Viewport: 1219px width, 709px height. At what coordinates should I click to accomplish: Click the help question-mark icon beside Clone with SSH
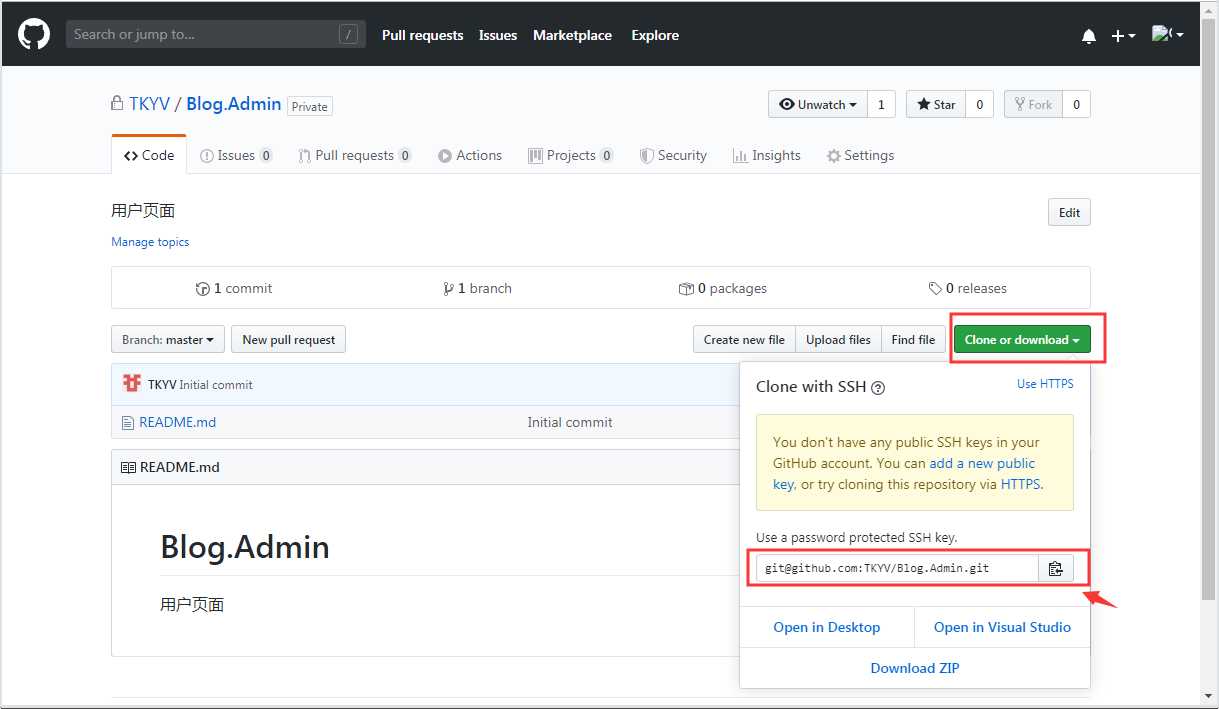878,387
